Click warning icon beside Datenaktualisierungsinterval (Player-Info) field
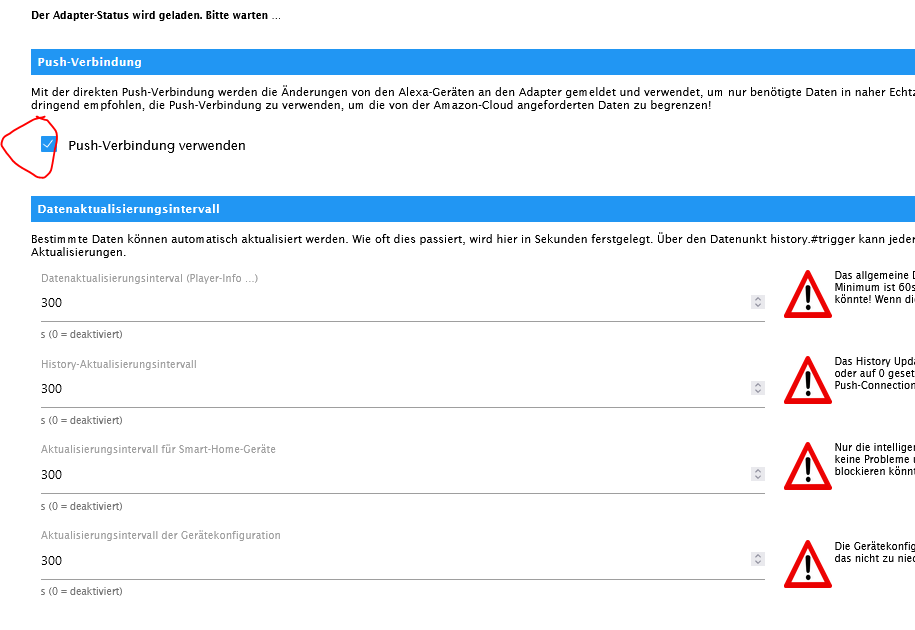915x630 pixels. (807, 295)
